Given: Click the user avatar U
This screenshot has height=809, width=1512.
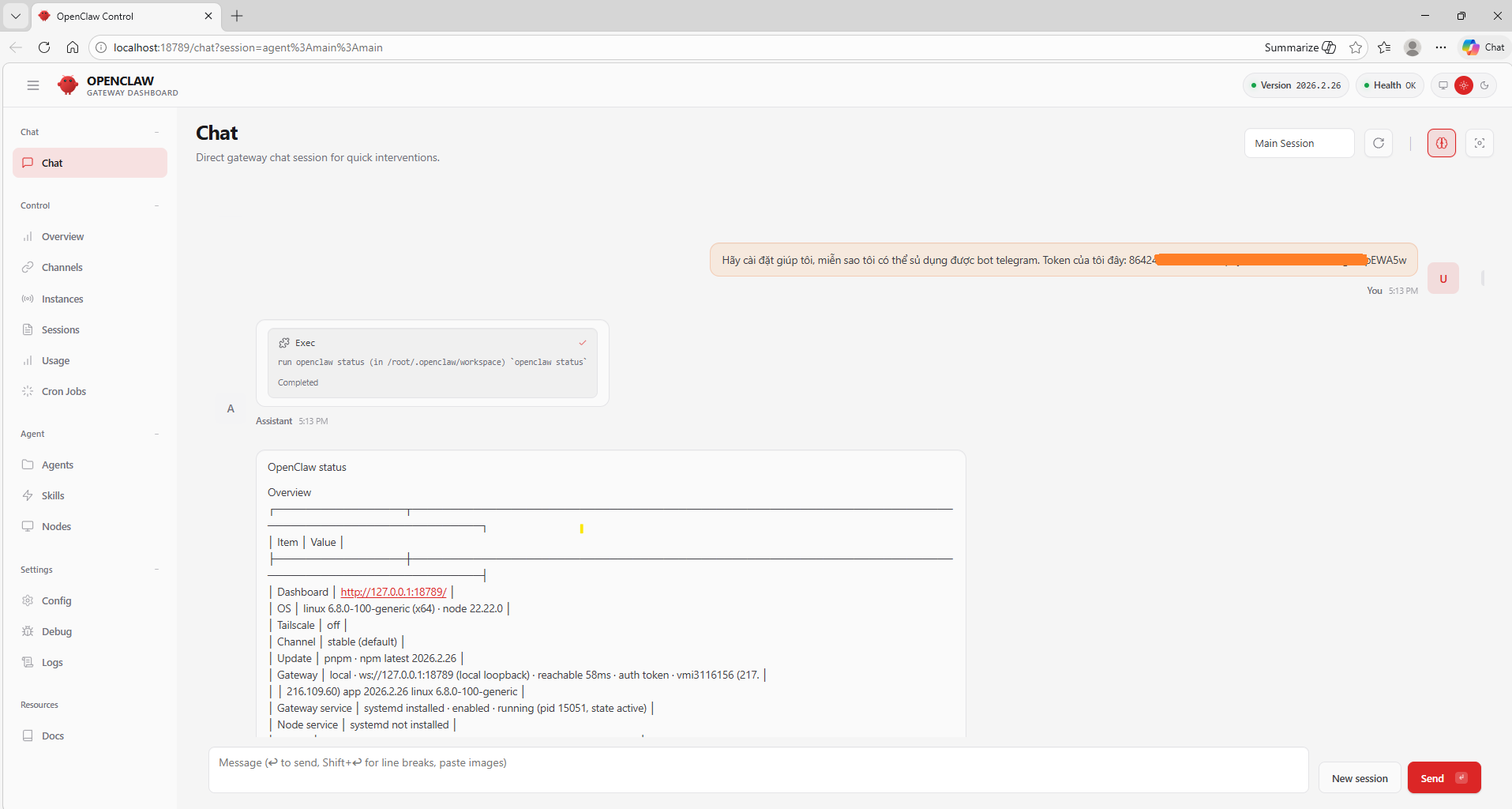Looking at the screenshot, I should [1443, 278].
